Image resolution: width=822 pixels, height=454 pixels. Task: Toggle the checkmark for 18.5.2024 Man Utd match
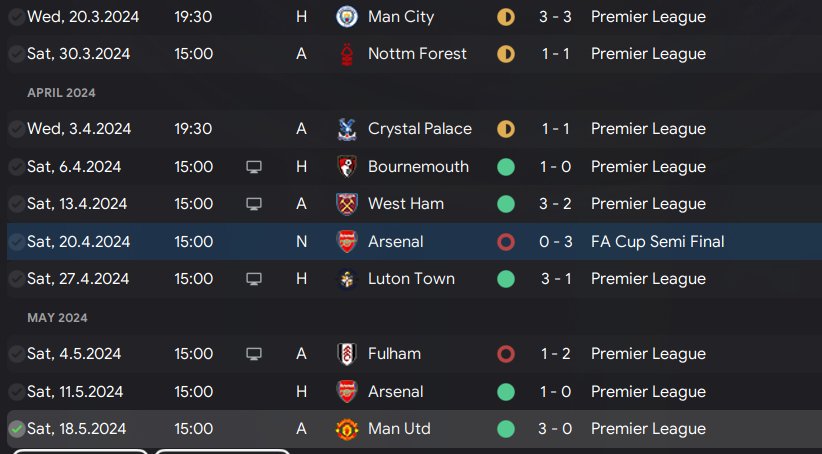click(x=17, y=429)
